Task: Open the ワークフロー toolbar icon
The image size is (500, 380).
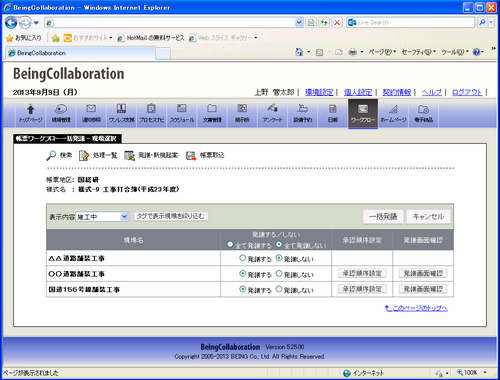Action: (x=363, y=113)
